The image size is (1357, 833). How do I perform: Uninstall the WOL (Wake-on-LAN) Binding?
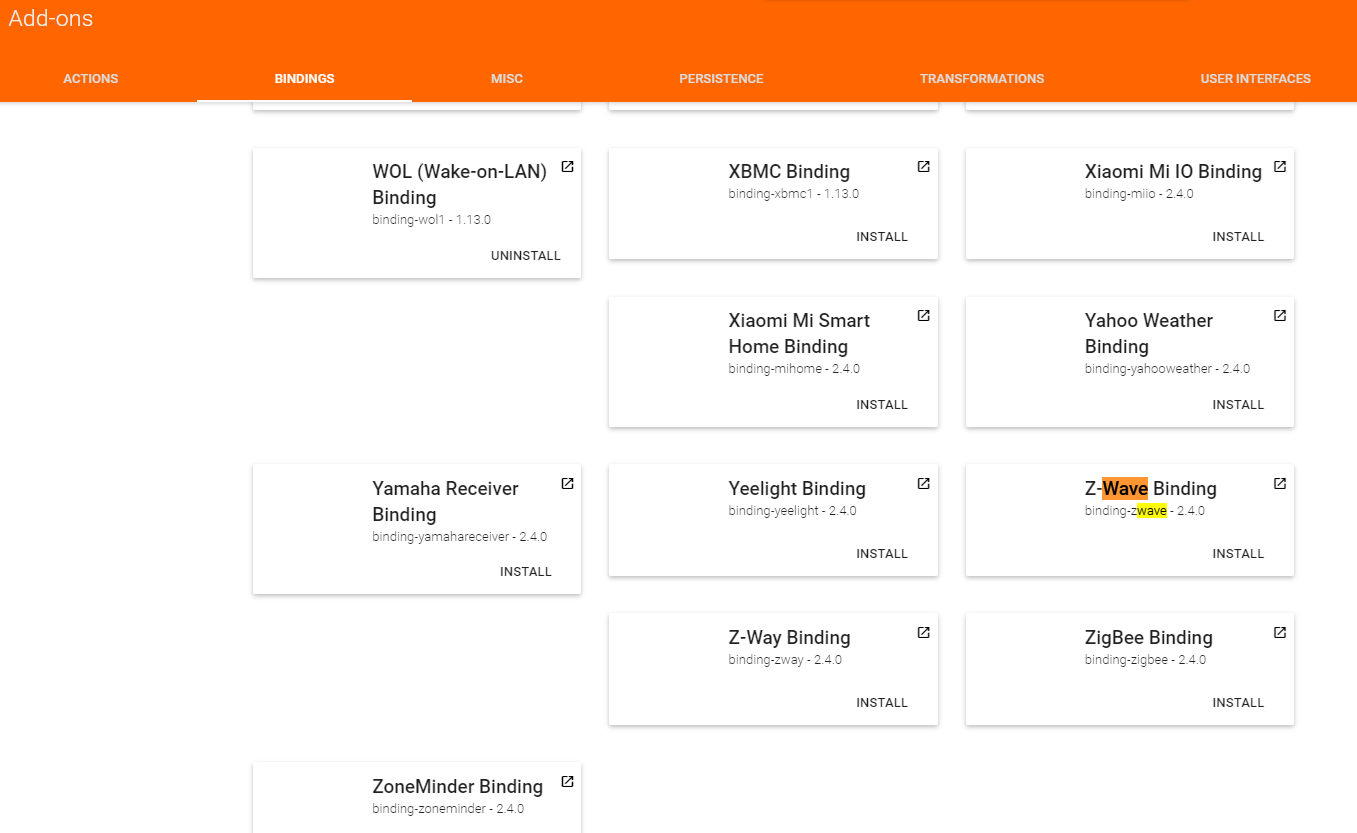(526, 256)
